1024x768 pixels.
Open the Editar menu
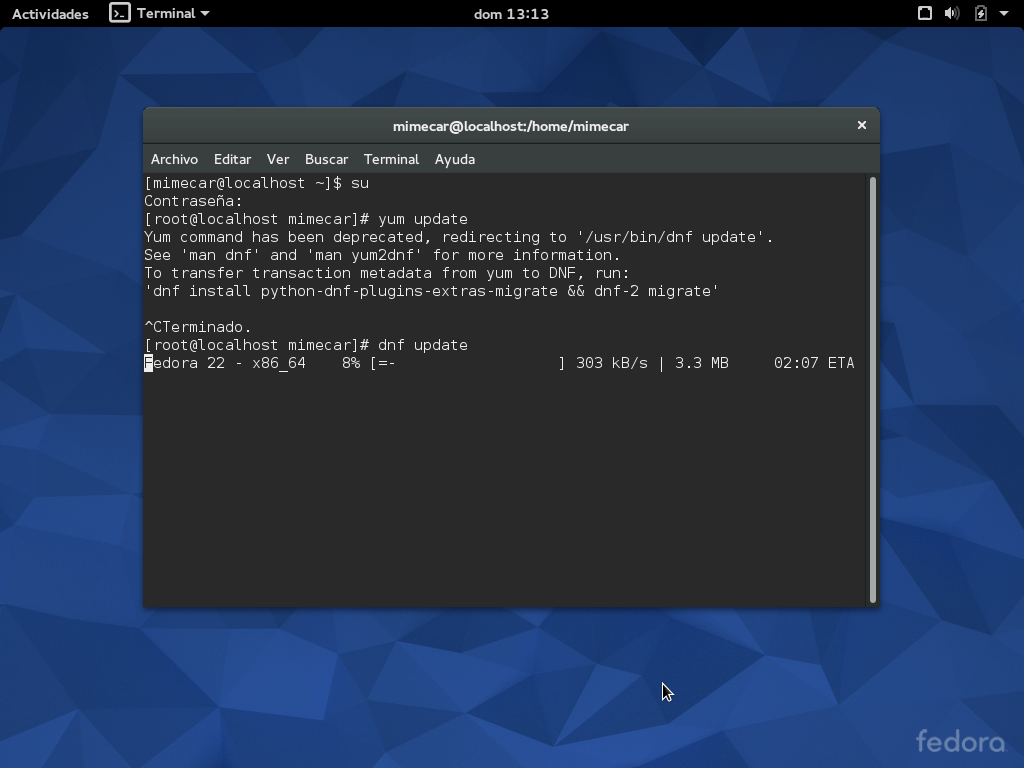[x=232, y=159]
